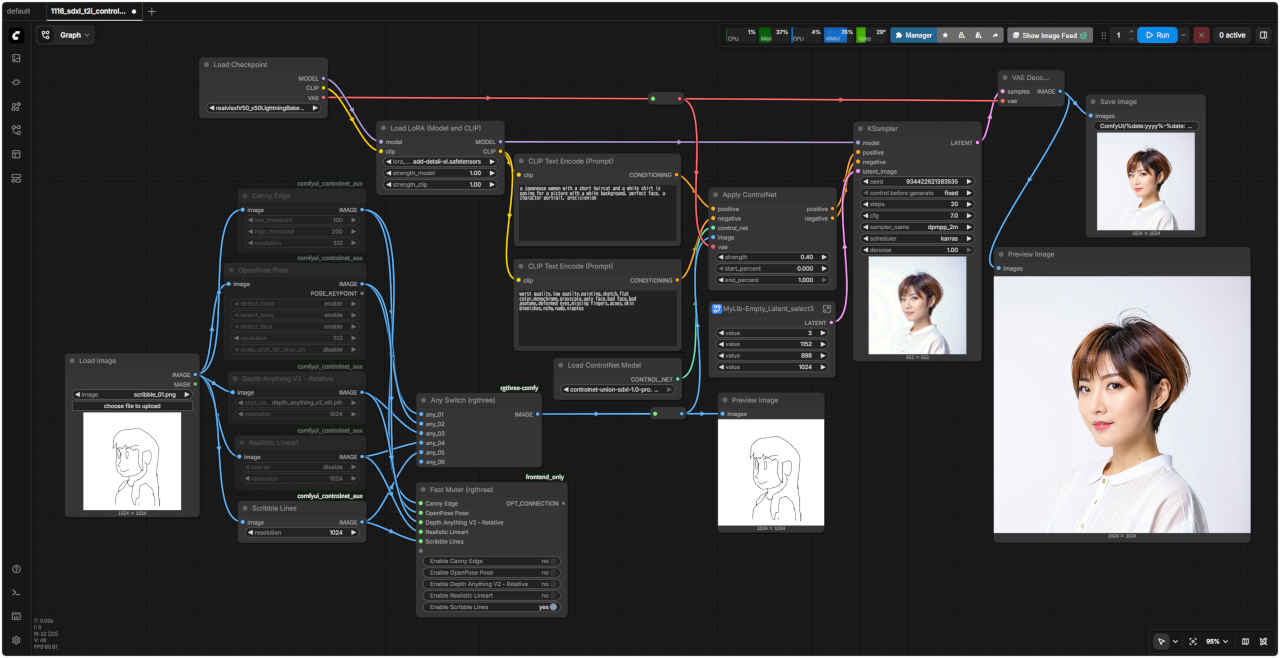Add a new workflow tab
The image size is (1280, 658).
tap(152, 11)
